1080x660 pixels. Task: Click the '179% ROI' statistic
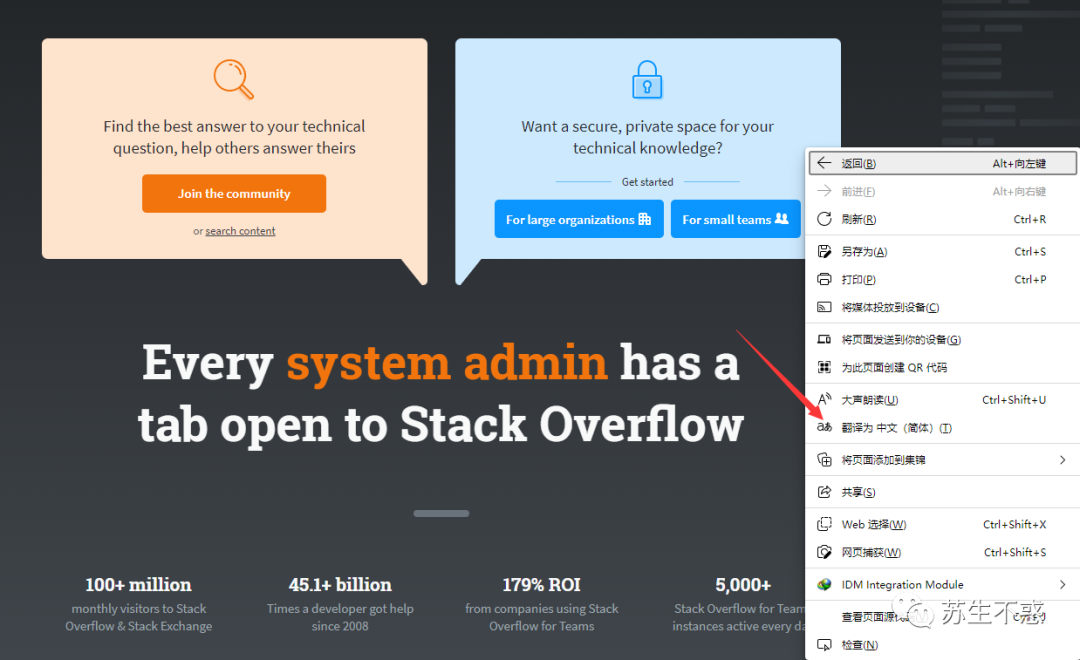541,584
